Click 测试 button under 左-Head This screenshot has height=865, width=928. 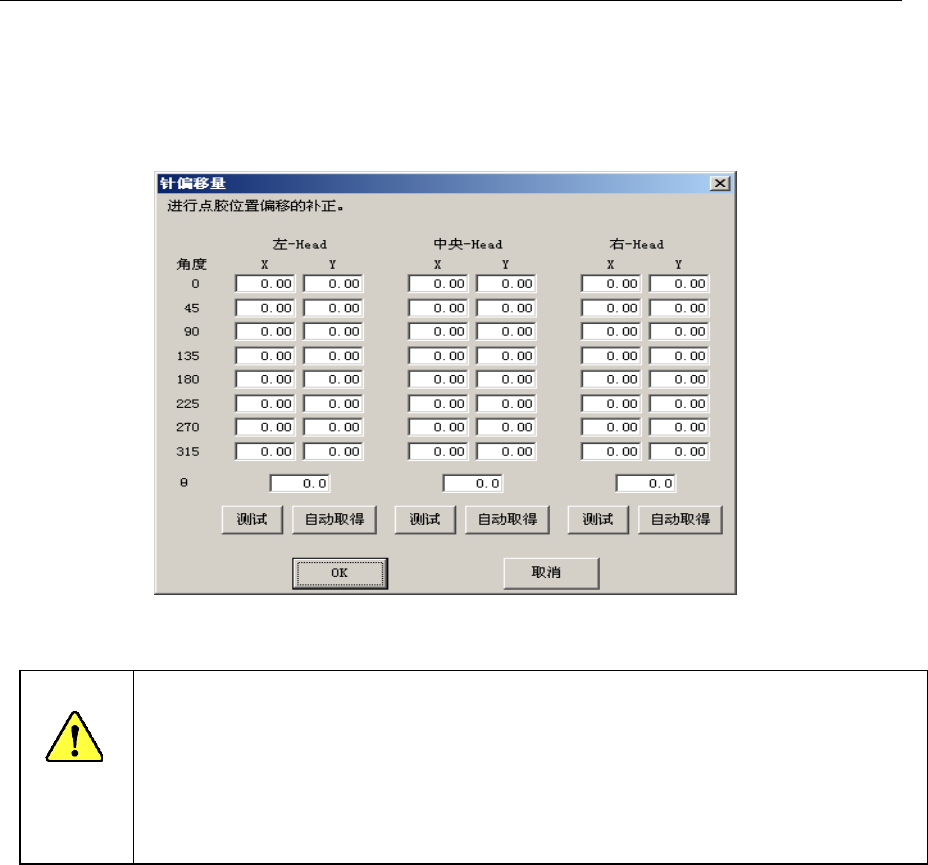pyautogui.click(x=252, y=519)
